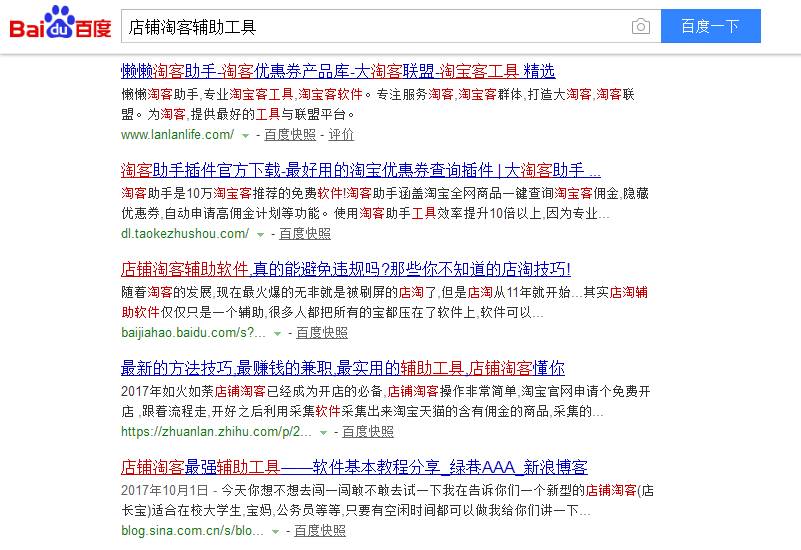
Task: Click snippet dated 2017年10月1日
Action: click(x=387, y=500)
